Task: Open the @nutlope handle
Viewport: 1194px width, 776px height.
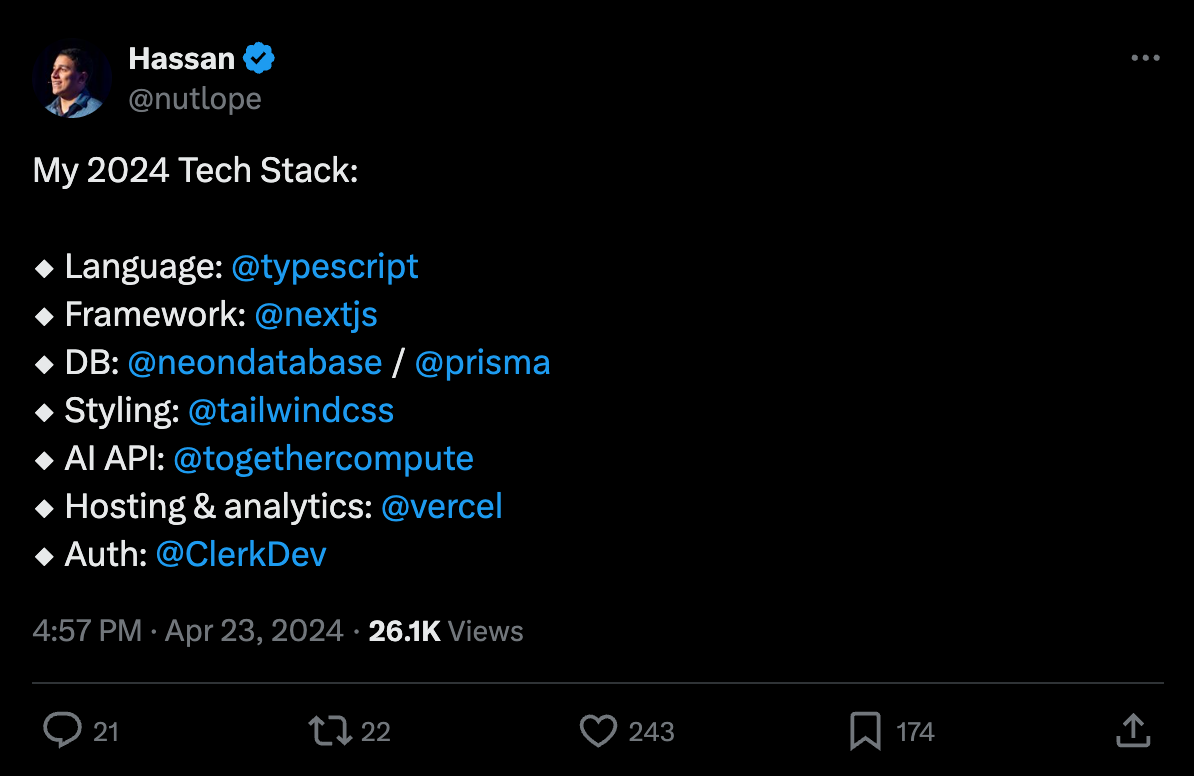Action: click(x=195, y=98)
